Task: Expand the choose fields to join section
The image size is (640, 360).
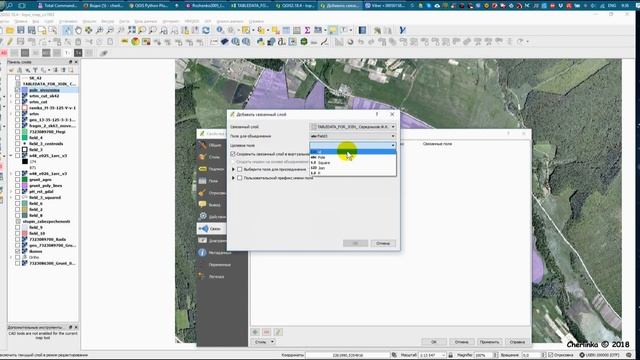Action: (233, 169)
